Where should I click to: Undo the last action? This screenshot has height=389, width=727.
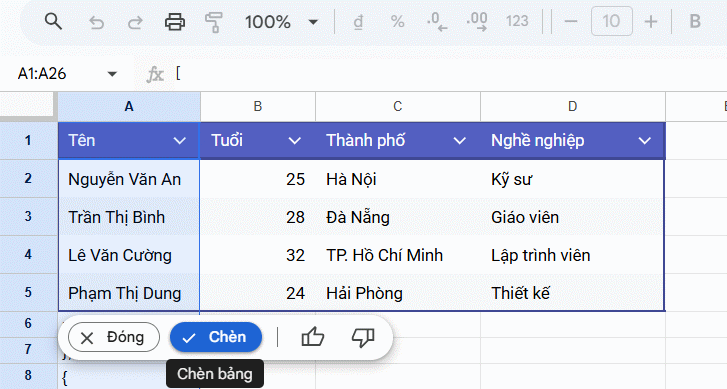coord(96,22)
